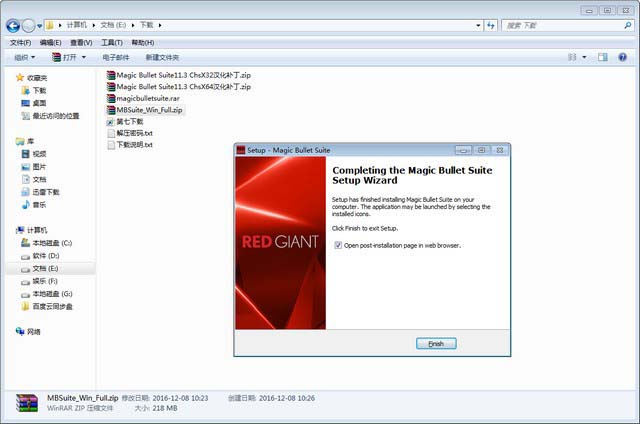Expand the arrow next to 打开
The height and width of the screenshot is (424, 640).
(84, 57)
